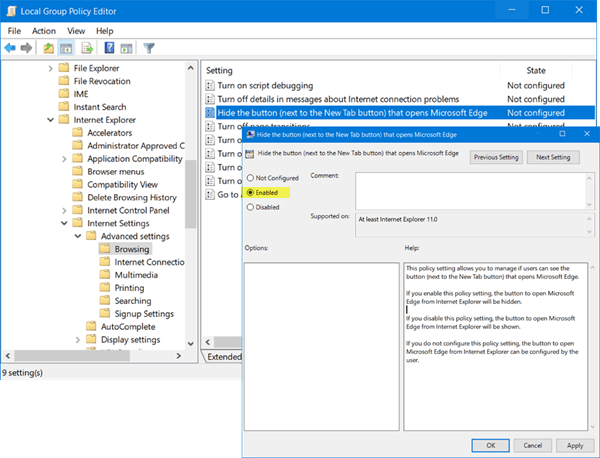600x458 pixels.
Task: Select the Printing folder in tree
Action: click(129, 288)
